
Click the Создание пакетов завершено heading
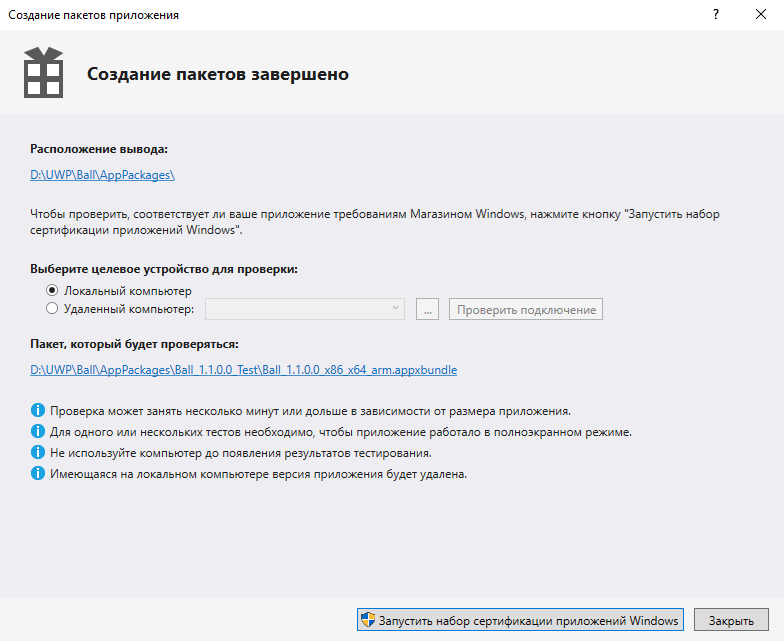pos(218,74)
